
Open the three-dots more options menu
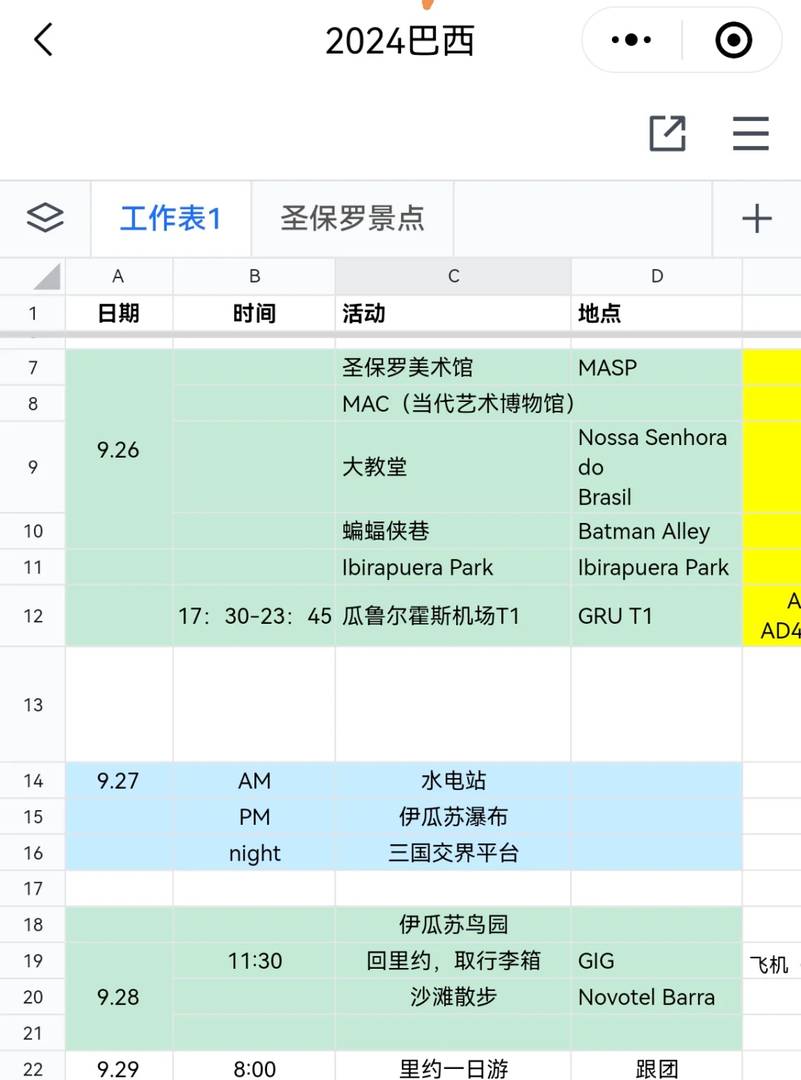pyautogui.click(x=631, y=41)
